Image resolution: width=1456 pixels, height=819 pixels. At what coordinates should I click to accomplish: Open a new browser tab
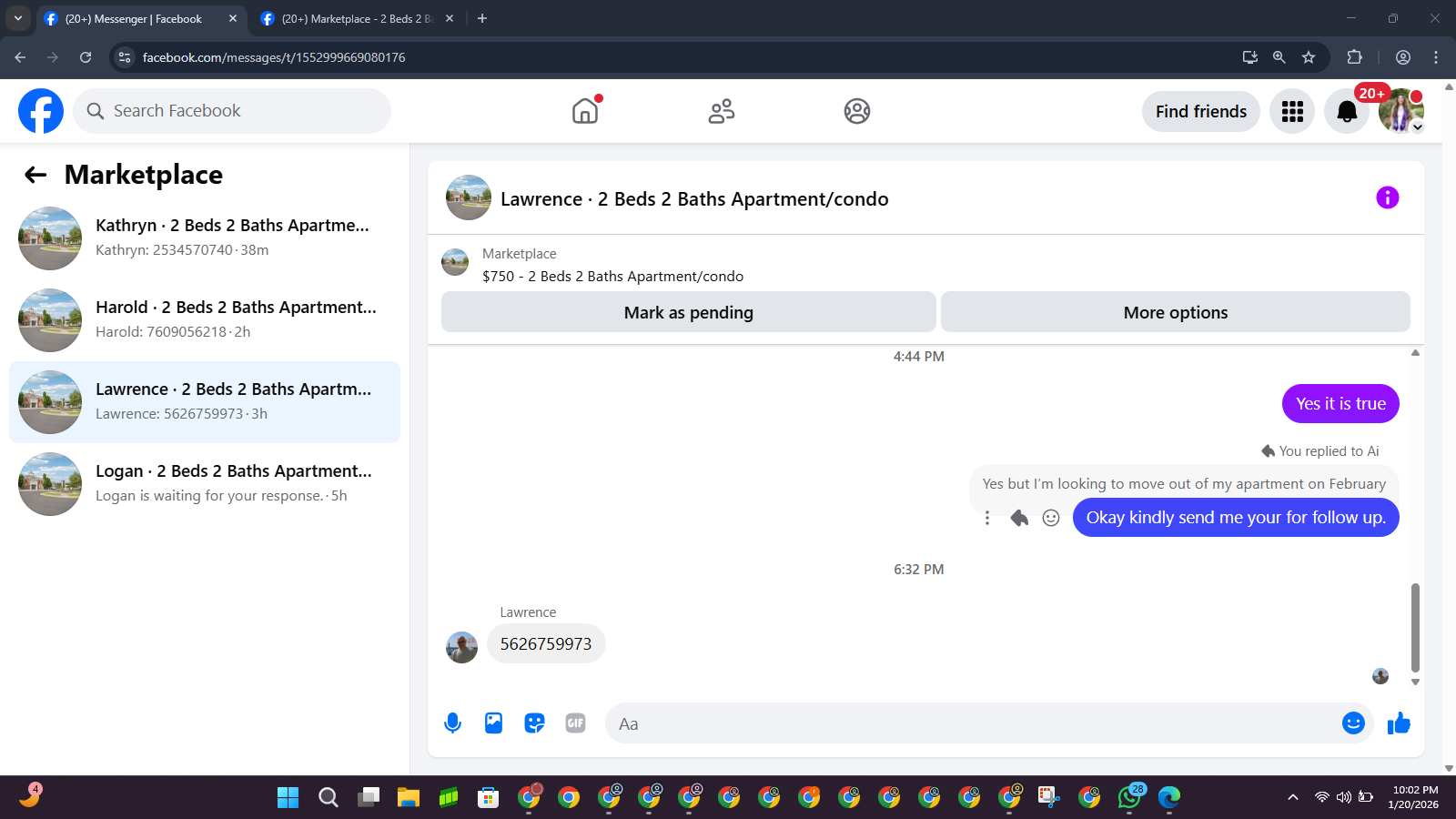click(482, 18)
